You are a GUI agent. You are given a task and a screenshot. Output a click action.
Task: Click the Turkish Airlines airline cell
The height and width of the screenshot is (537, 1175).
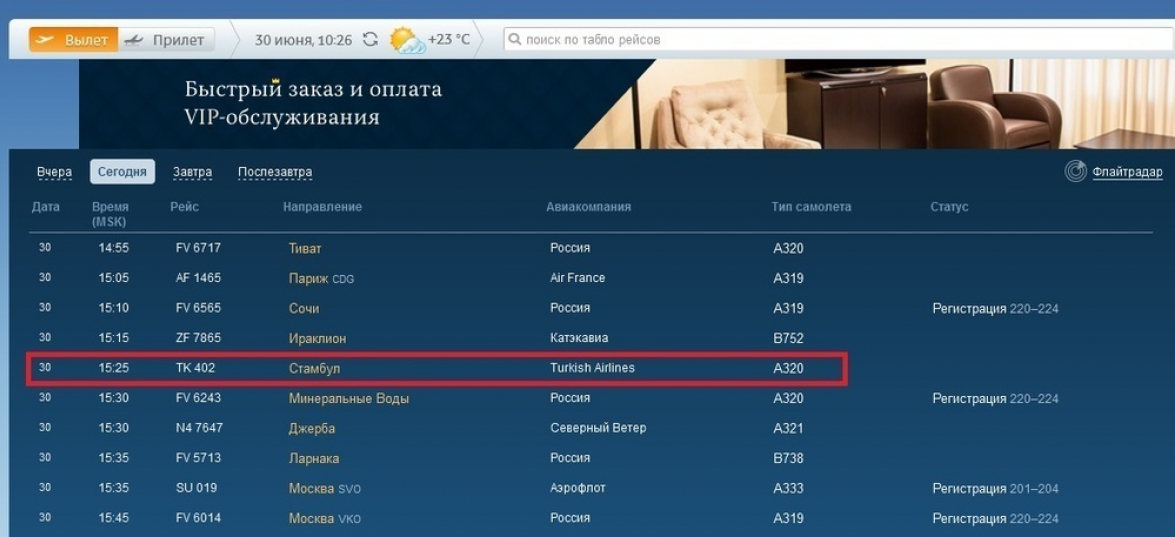tap(593, 368)
